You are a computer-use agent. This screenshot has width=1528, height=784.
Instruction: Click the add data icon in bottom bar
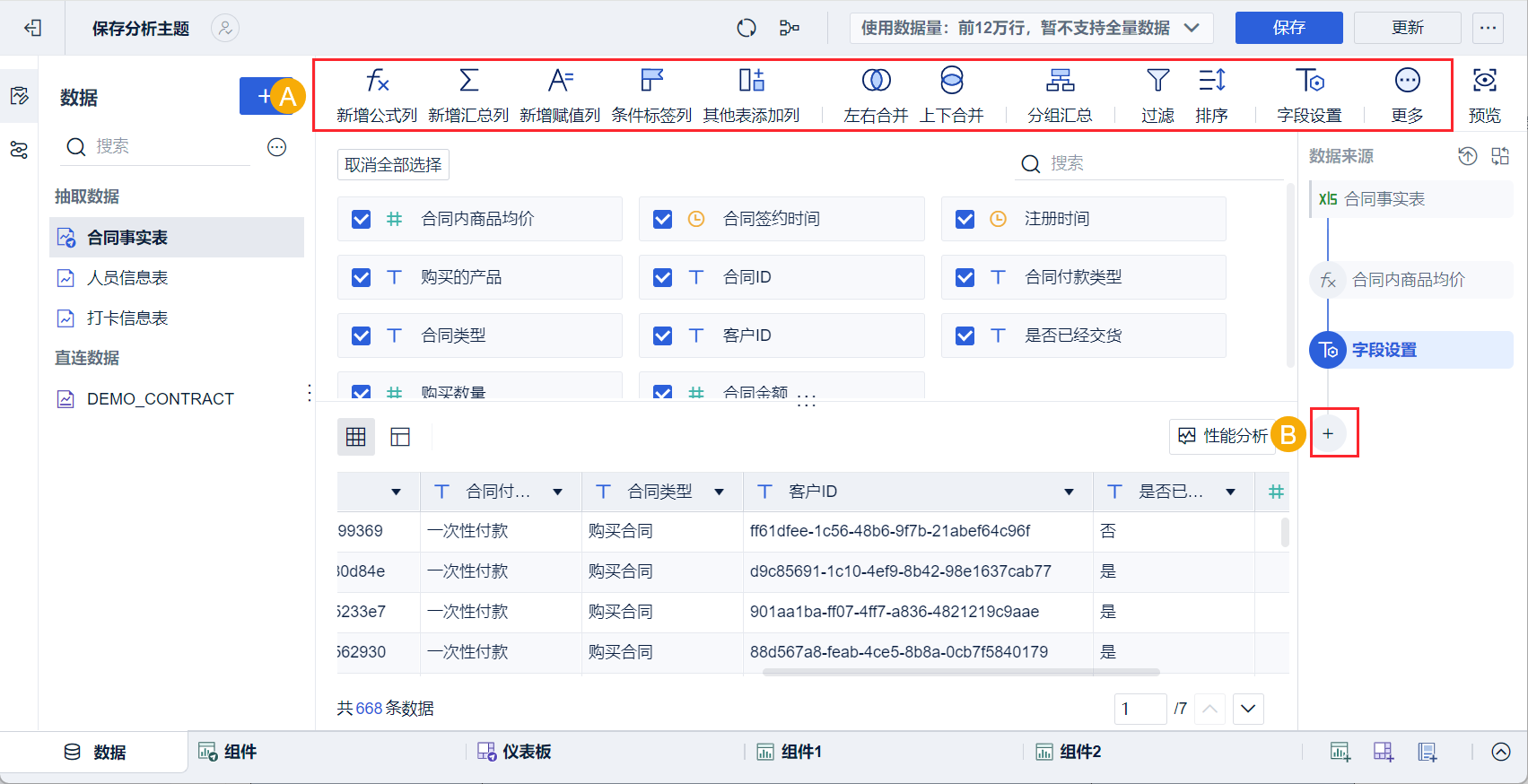1428,752
